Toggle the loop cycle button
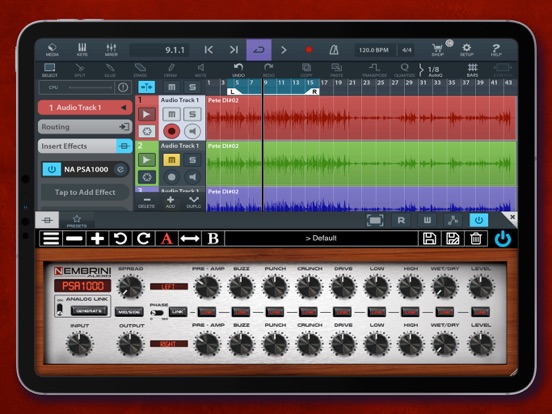This screenshot has width=552, height=414. coord(259,50)
